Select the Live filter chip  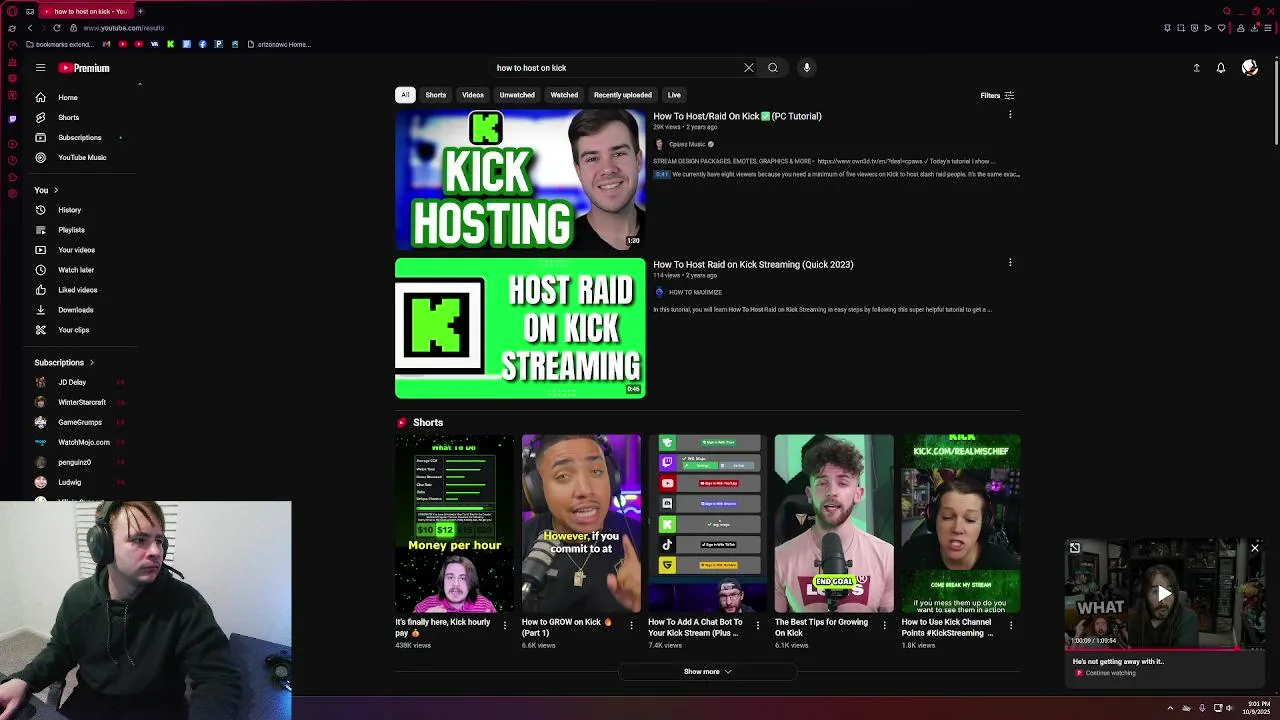pos(674,95)
